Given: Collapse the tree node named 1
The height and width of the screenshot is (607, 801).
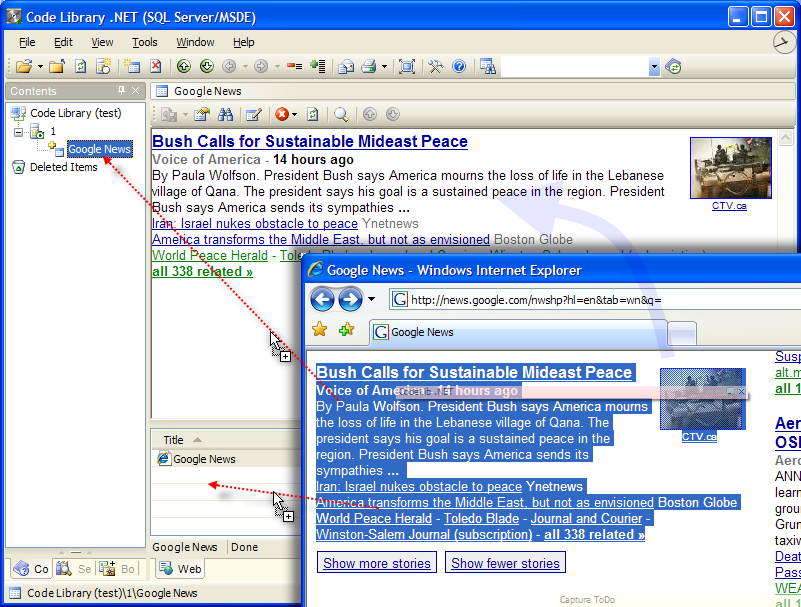Looking at the screenshot, I should pyautogui.click(x=18, y=132).
